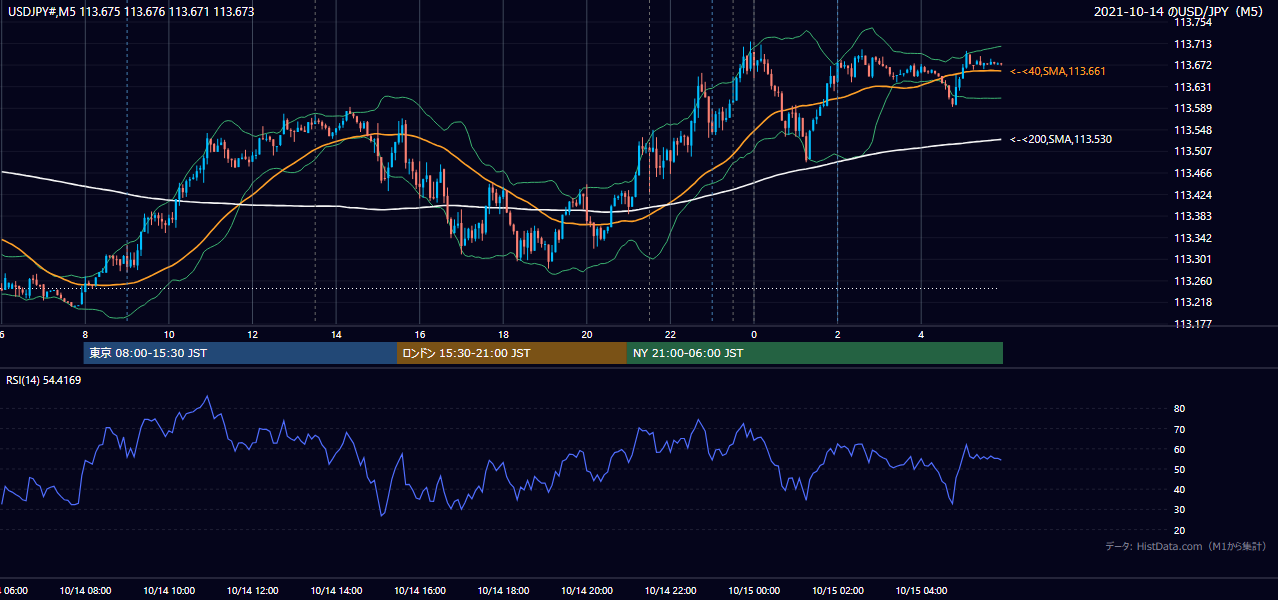Select the 40 SMA 113.661 label
The width and height of the screenshot is (1278, 600).
(x=1058, y=71)
